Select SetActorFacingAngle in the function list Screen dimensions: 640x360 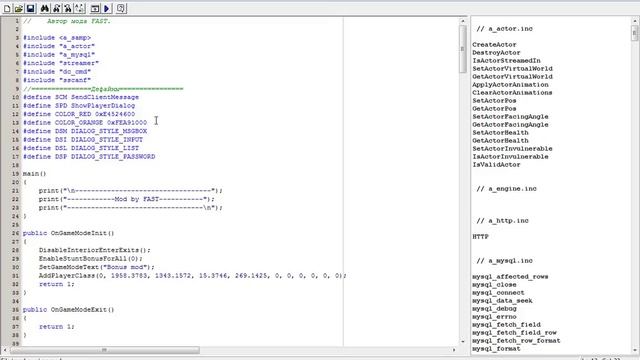pyautogui.click(x=510, y=117)
